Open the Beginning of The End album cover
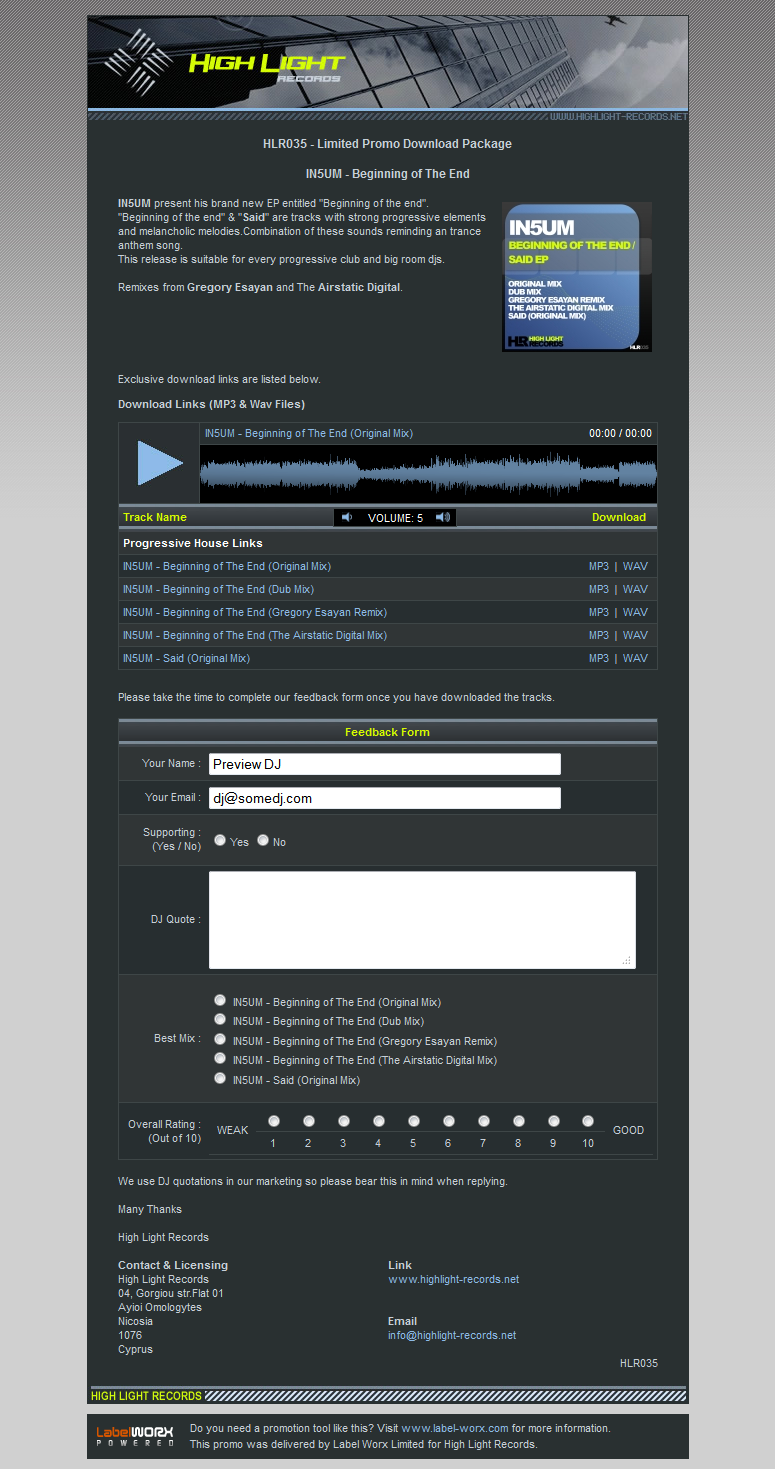 [x=577, y=277]
